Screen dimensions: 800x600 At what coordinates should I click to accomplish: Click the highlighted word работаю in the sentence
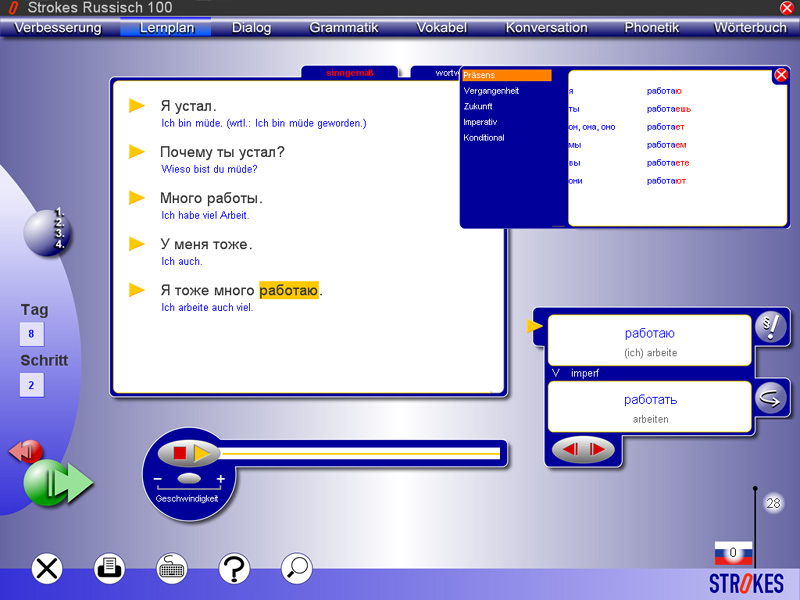(289, 290)
